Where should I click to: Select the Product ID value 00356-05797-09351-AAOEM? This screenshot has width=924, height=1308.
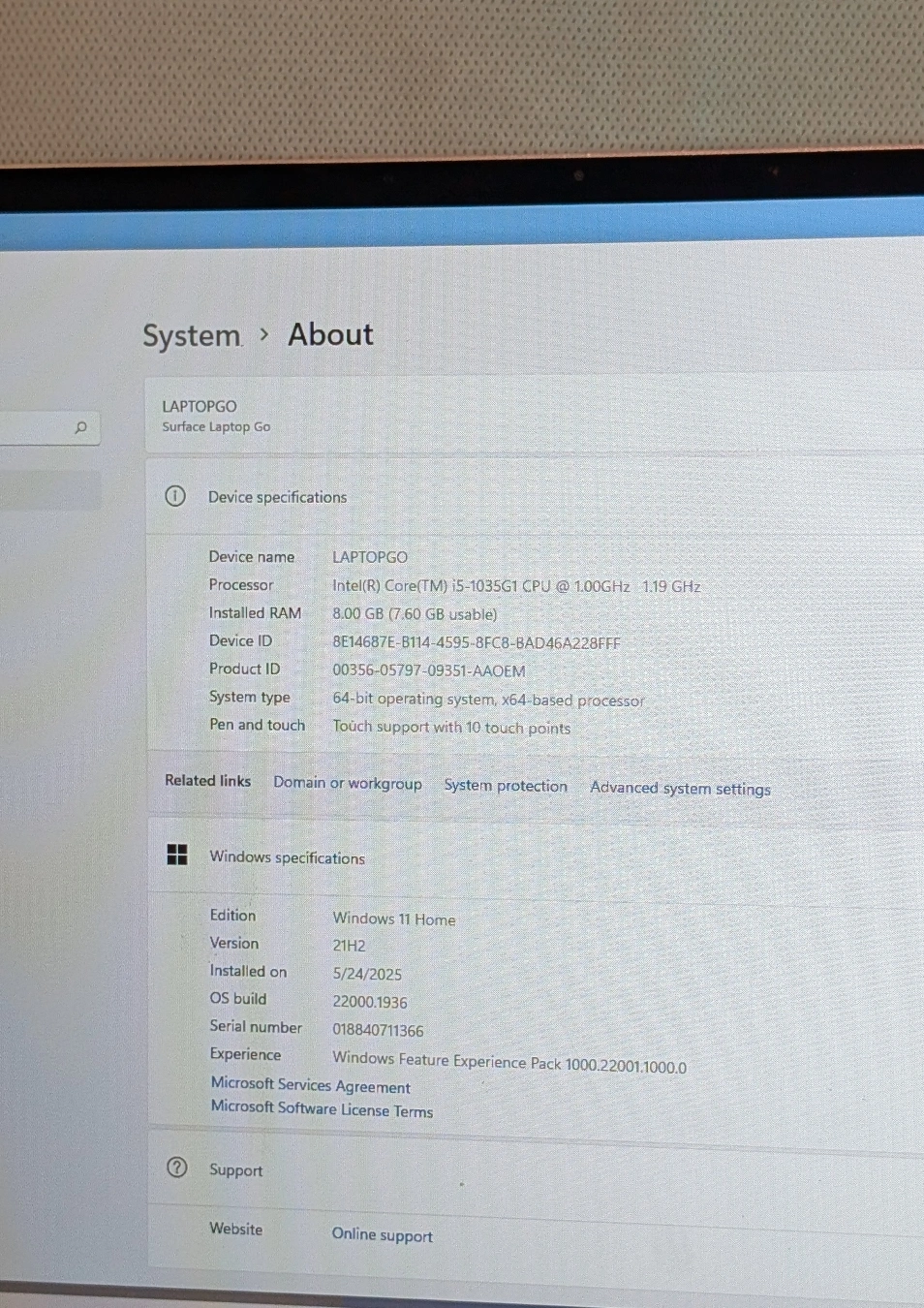point(429,670)
